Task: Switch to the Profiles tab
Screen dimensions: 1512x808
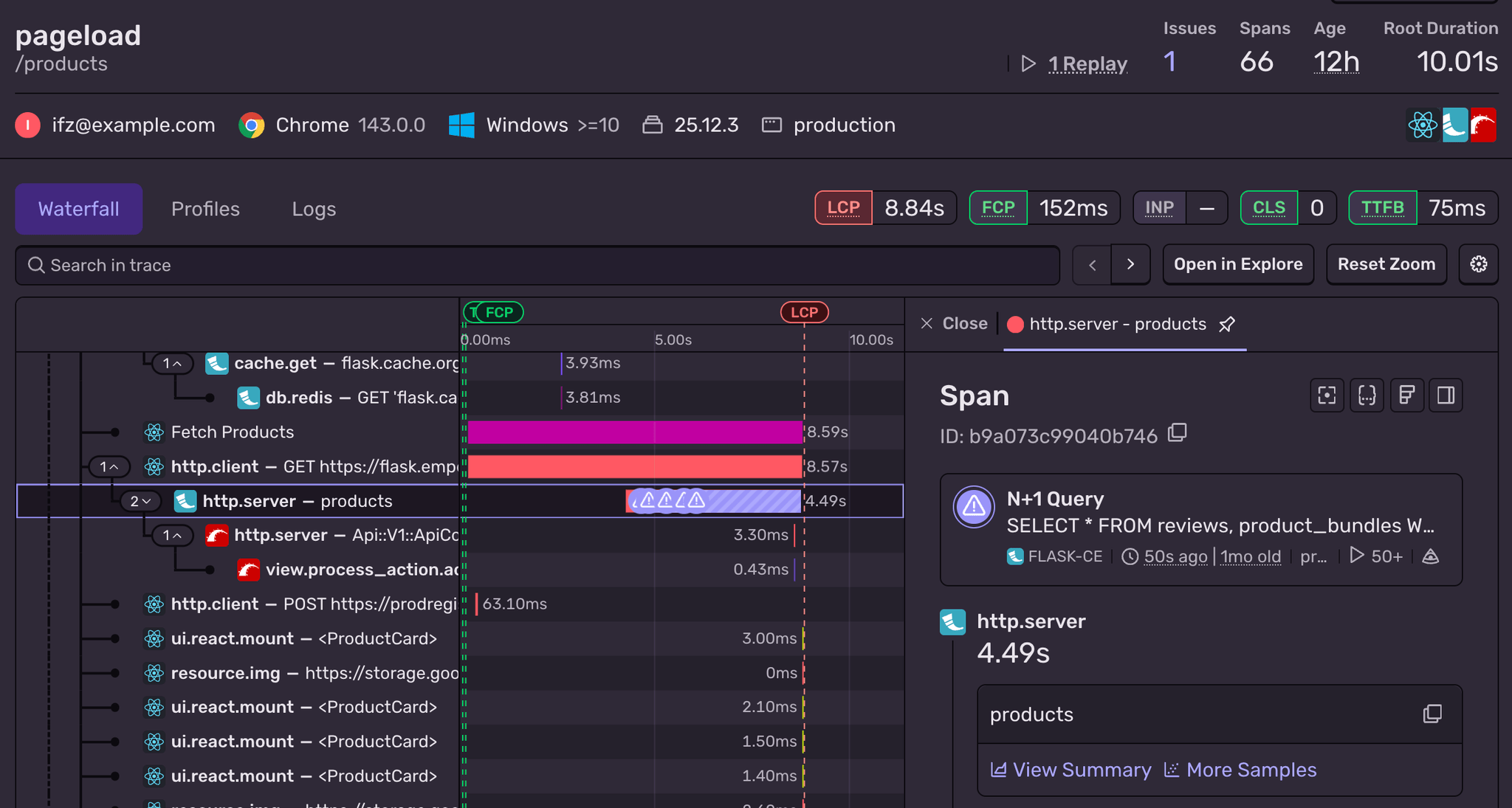Action: coord(205,209)
